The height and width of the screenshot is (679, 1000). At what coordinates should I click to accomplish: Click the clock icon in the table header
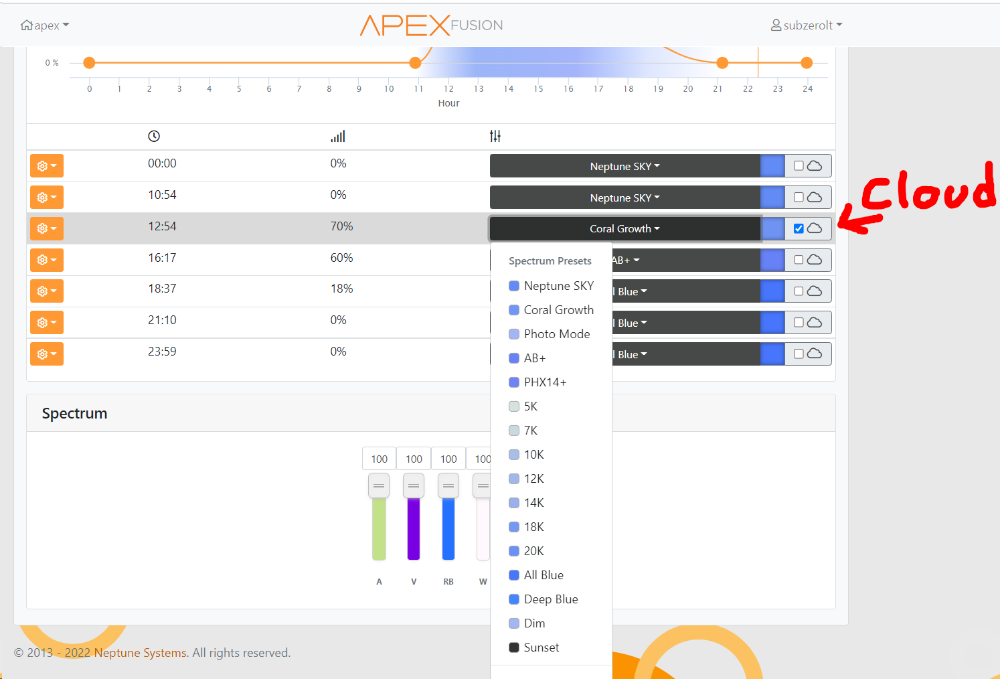[x=154, y=136]
